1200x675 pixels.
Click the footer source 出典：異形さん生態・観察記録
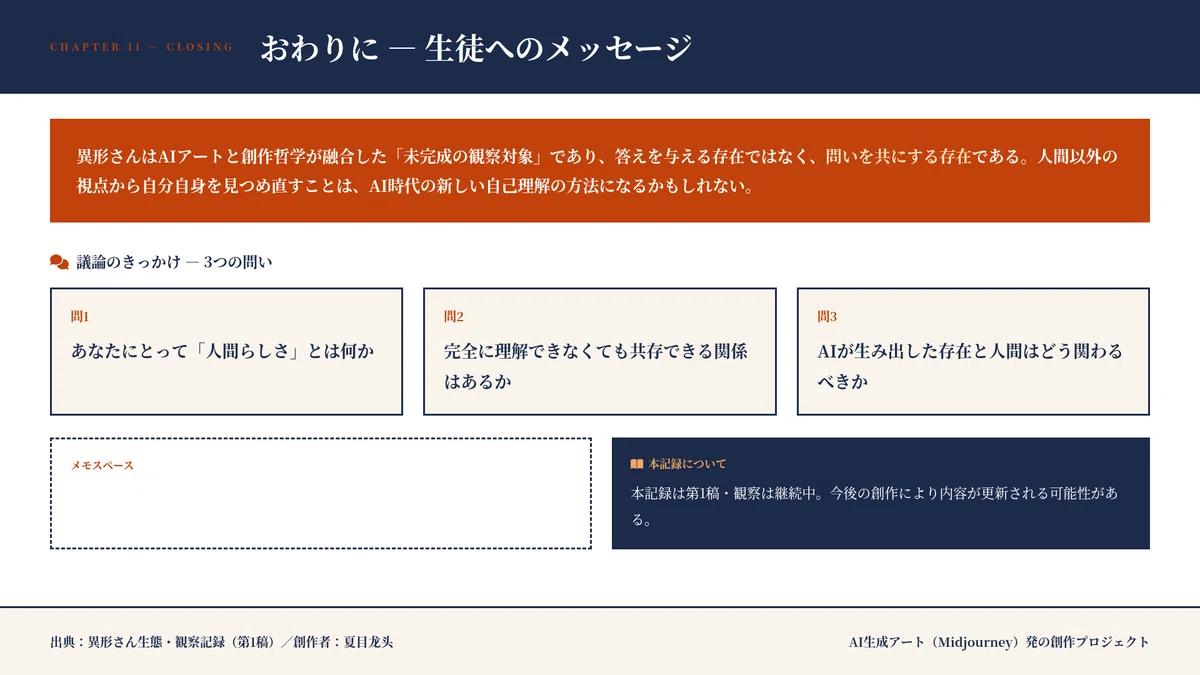pos(222,642)
